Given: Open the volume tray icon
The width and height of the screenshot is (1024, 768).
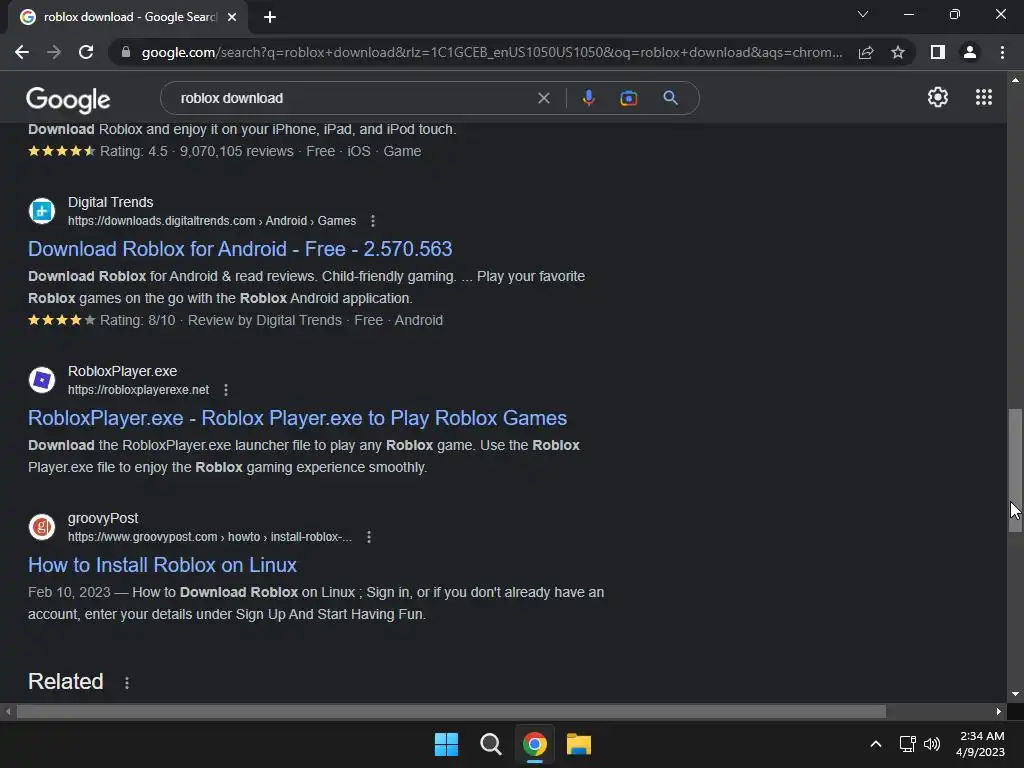Looking at the screenshot, I should click(932, 744).
